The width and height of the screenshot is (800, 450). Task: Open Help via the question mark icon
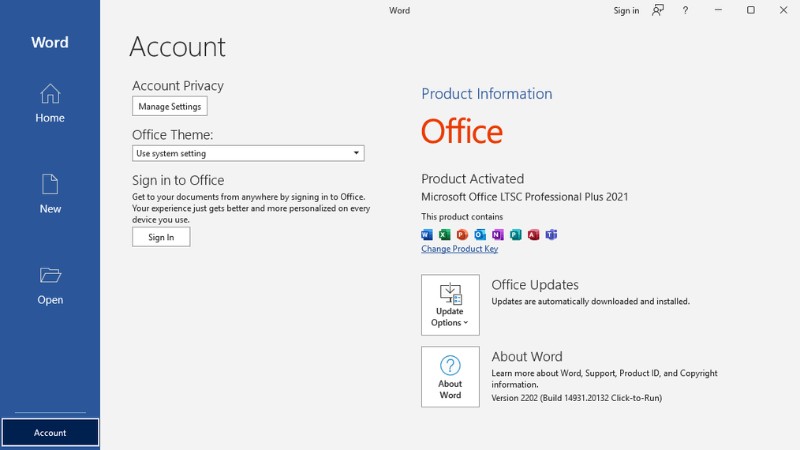[x=685, y=10]
